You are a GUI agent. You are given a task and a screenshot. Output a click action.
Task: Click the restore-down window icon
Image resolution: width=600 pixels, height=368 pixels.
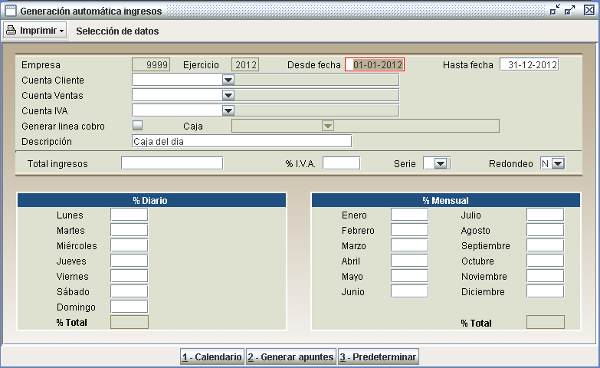click(554, 10)
